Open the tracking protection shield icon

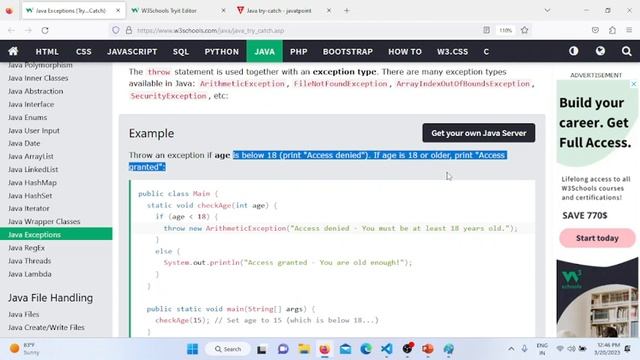[x=116, y=30]
